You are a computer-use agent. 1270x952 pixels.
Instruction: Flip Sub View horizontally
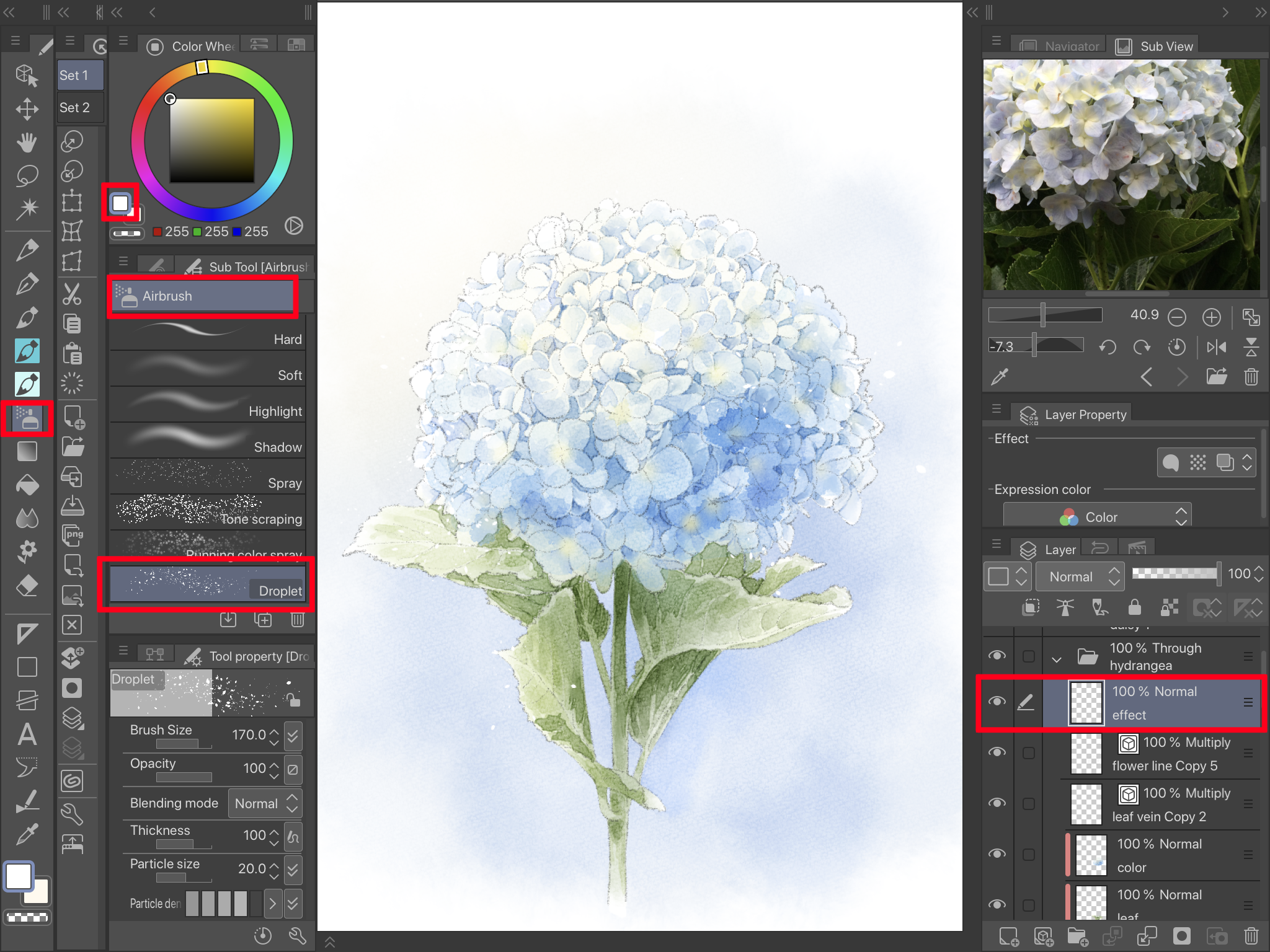click(1216, 347)
